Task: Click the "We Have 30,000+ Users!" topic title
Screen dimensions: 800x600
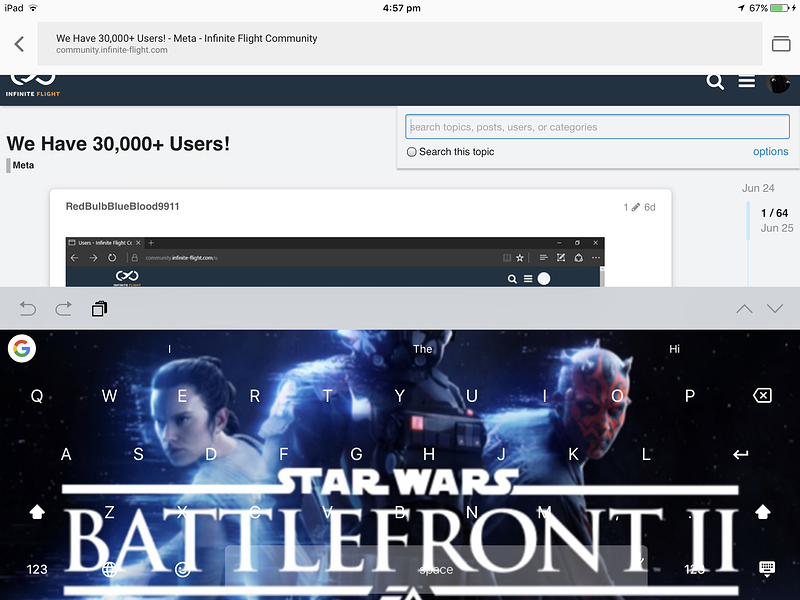Action: [x=118, y=144]
